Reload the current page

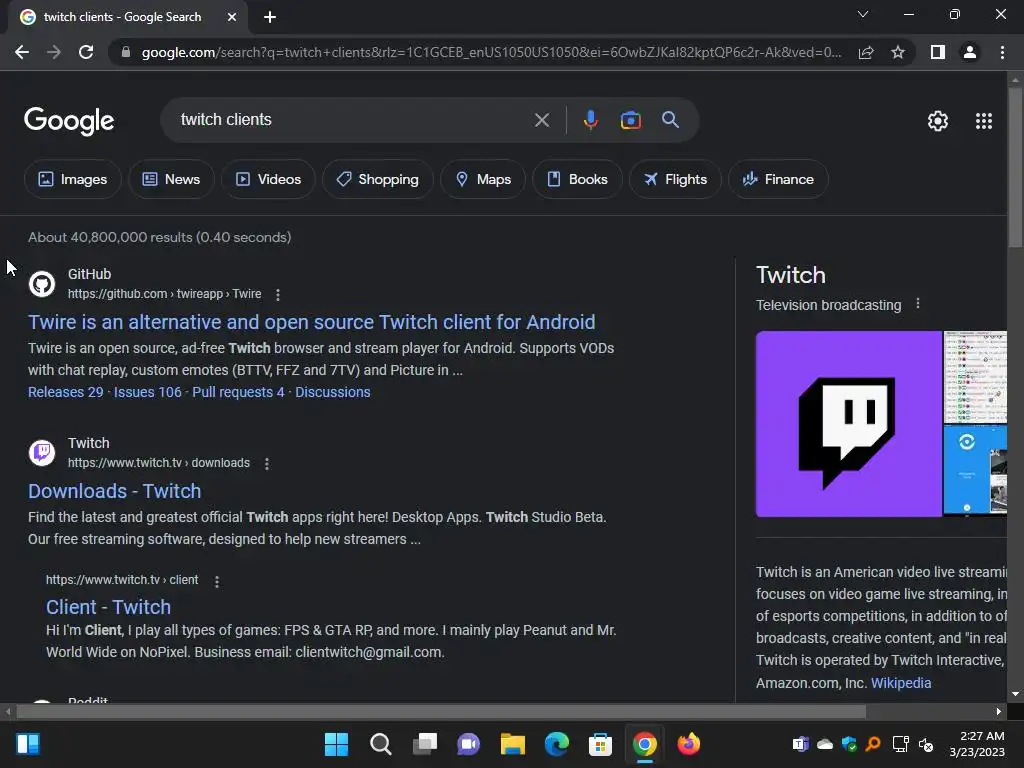86,52
